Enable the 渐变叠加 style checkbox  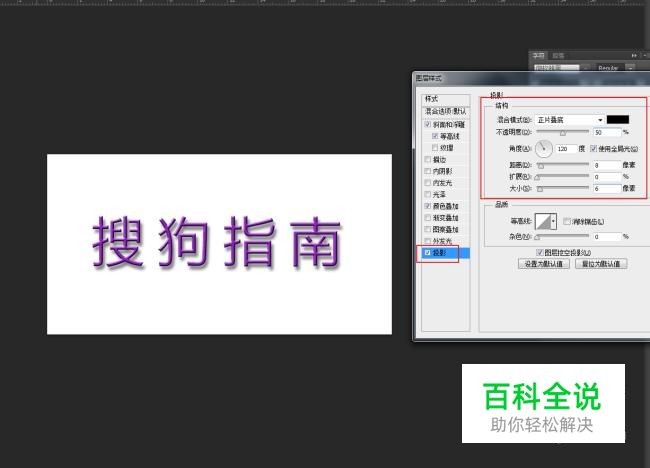427,217
